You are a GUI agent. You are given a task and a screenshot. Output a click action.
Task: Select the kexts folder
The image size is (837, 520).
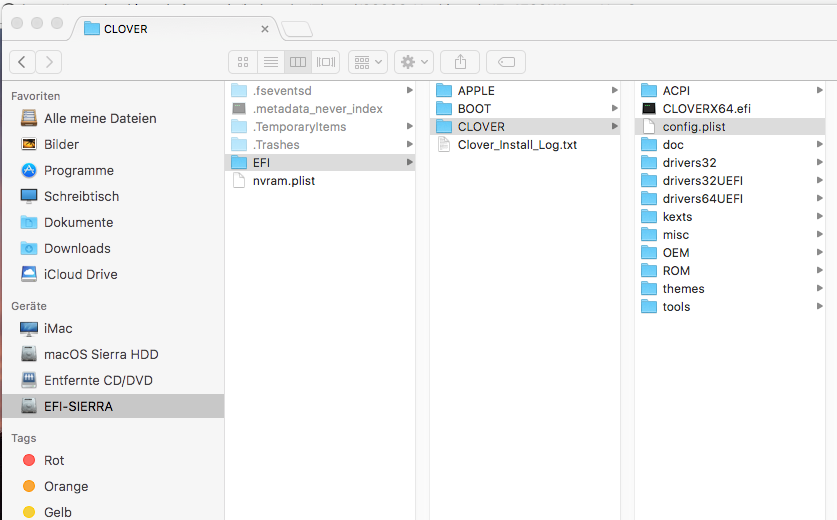point(730,217)
